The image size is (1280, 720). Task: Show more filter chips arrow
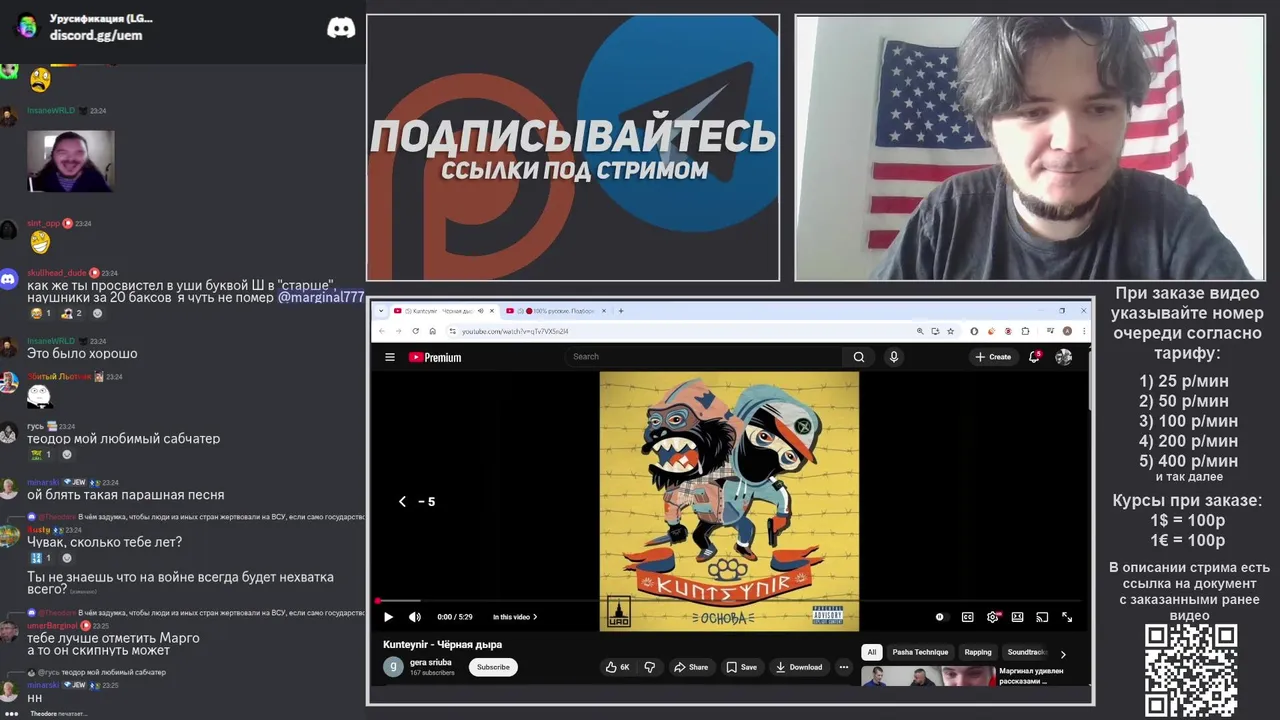coord(1063,653)
